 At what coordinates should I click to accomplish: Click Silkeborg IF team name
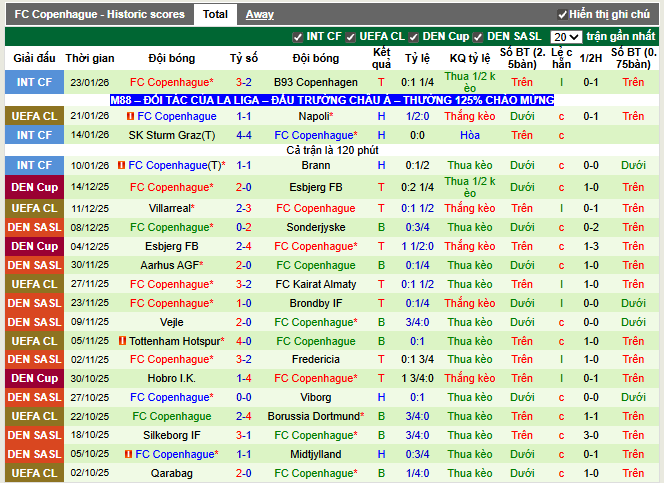click(x=172, y=435)
